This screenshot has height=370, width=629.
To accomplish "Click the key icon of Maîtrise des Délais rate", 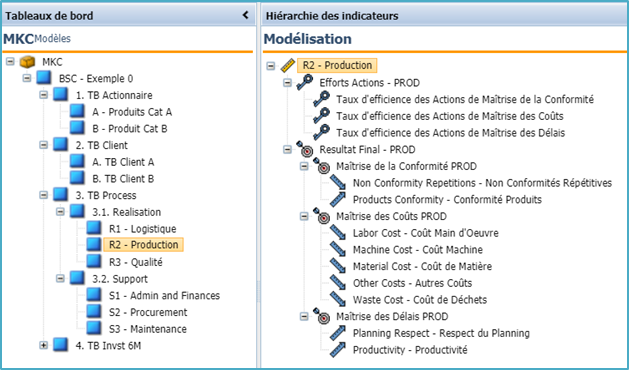I will point(322,132).
